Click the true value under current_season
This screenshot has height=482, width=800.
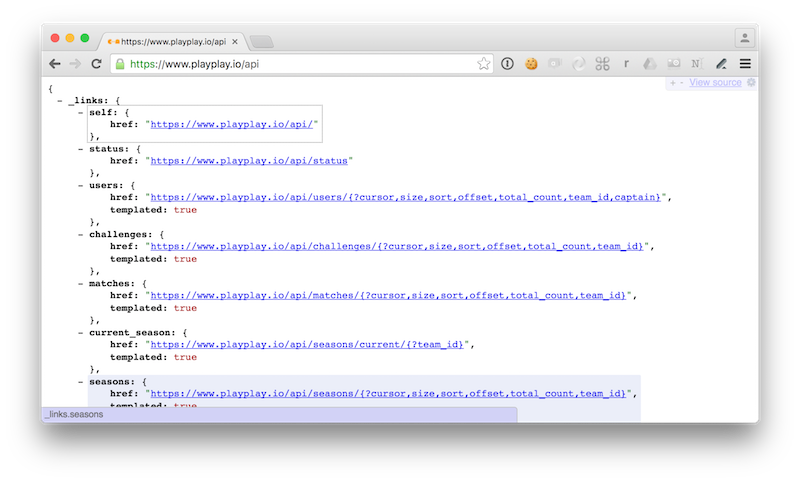pos(185,357)
